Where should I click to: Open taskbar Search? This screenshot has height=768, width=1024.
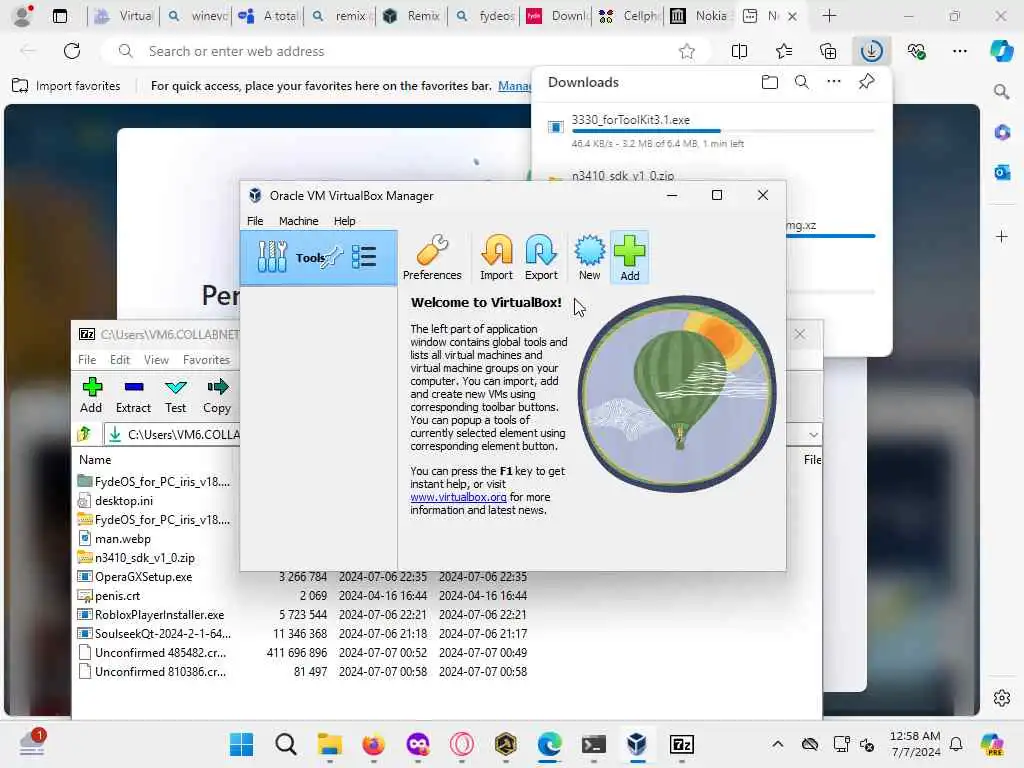(x=285, y=744)
